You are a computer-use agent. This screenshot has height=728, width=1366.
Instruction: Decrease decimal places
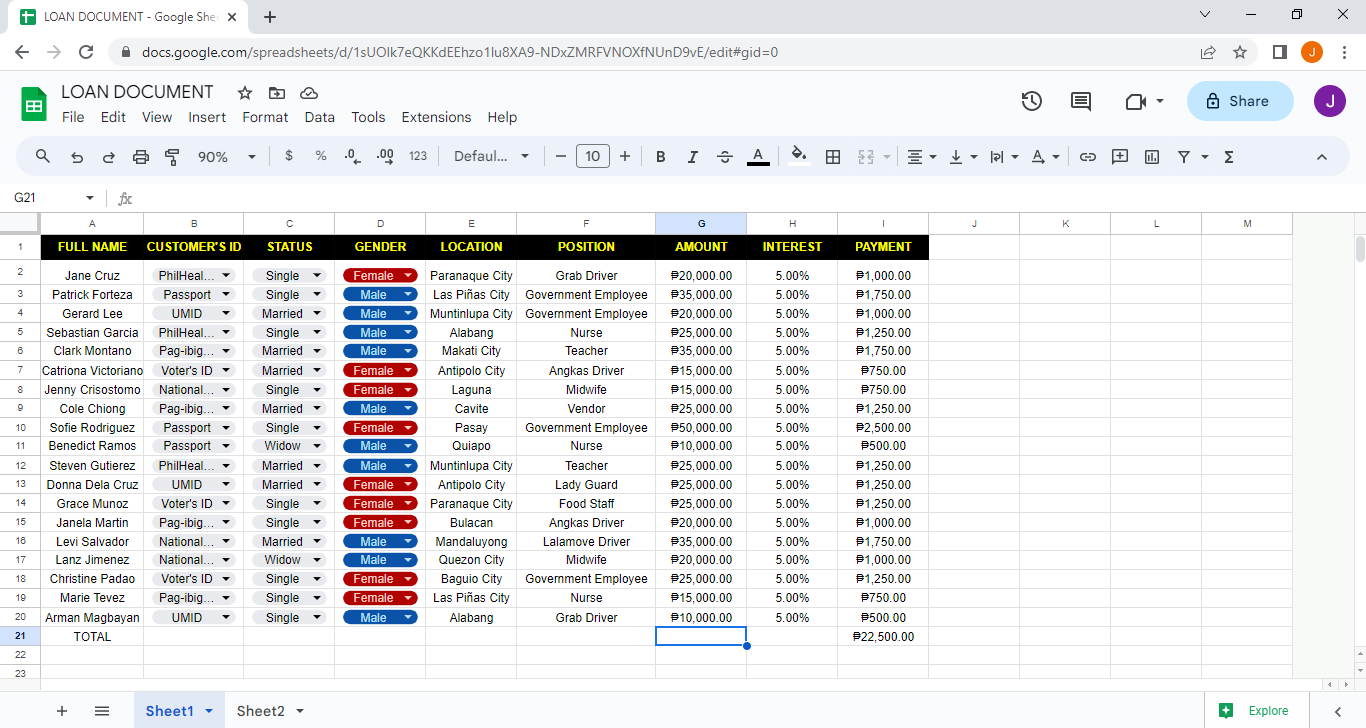[x=352, y=156]
